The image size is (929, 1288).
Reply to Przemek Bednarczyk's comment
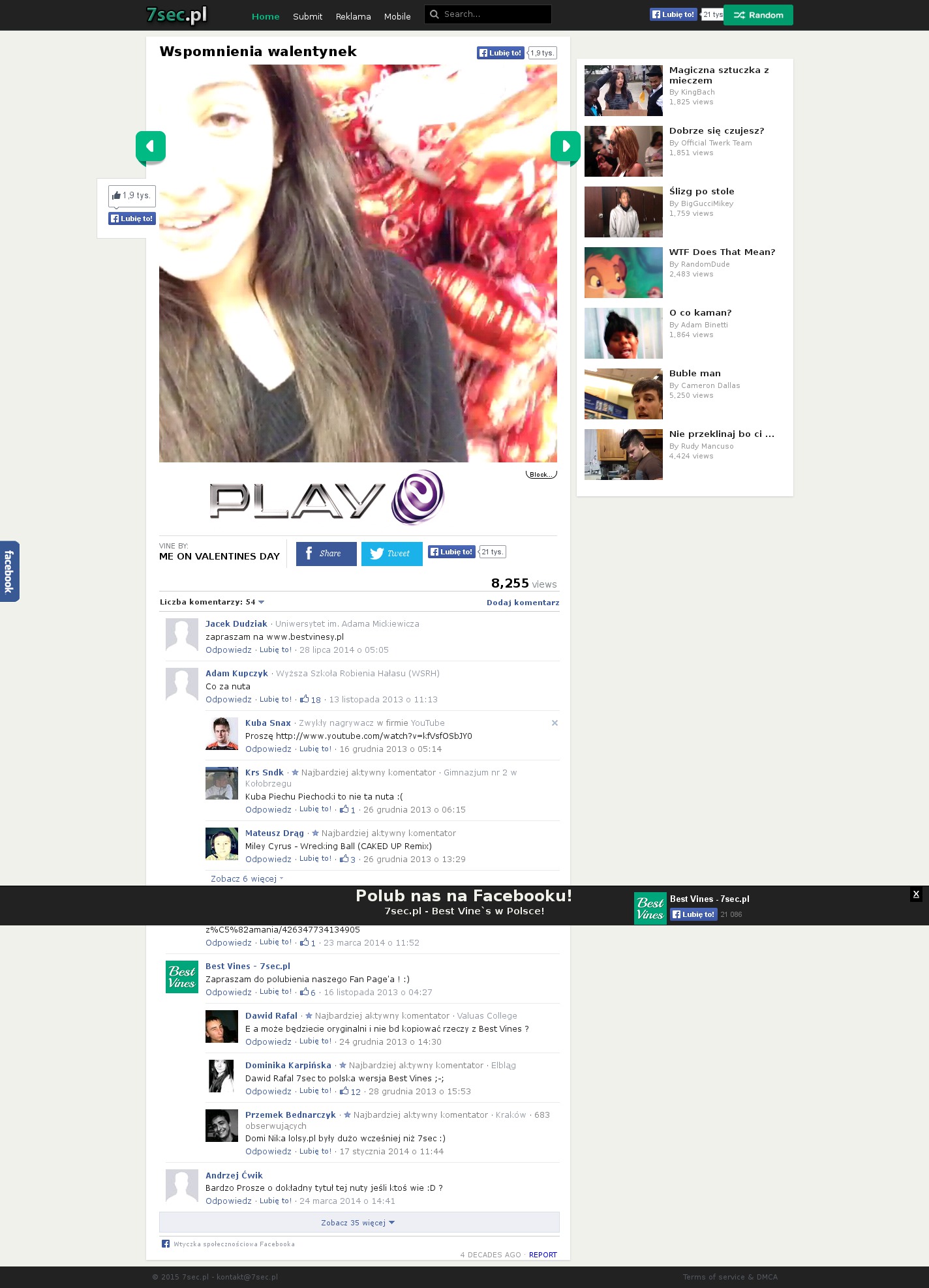(x=268, y=1152)
